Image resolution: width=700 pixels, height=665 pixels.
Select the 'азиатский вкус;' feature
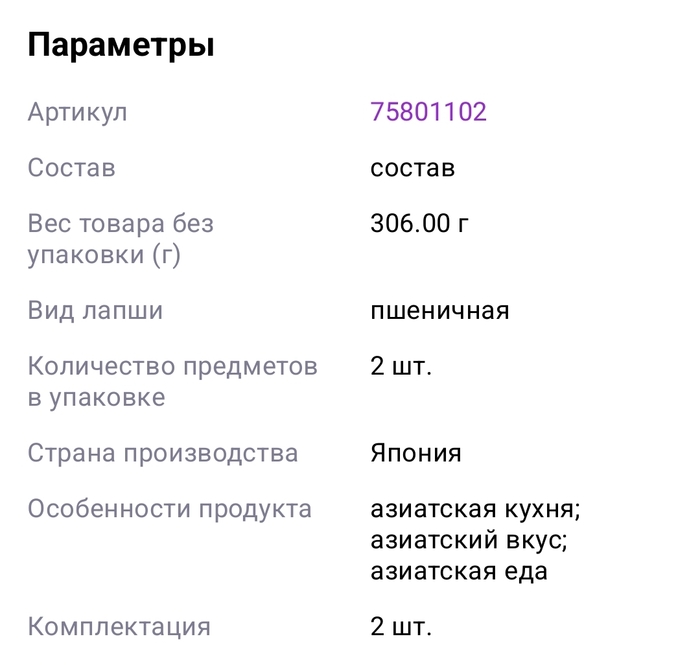tap(467, 541)
